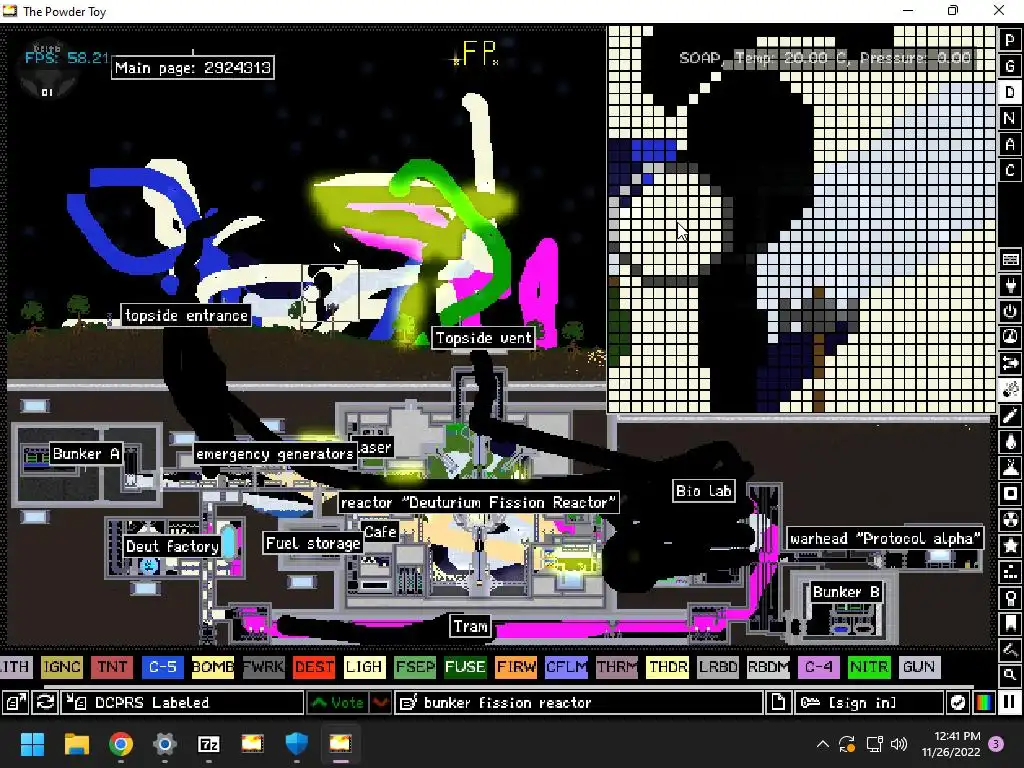Select the DEST element
This screenshot has height=768, width=1024.
pyautogui.click(x=313, y=667)
